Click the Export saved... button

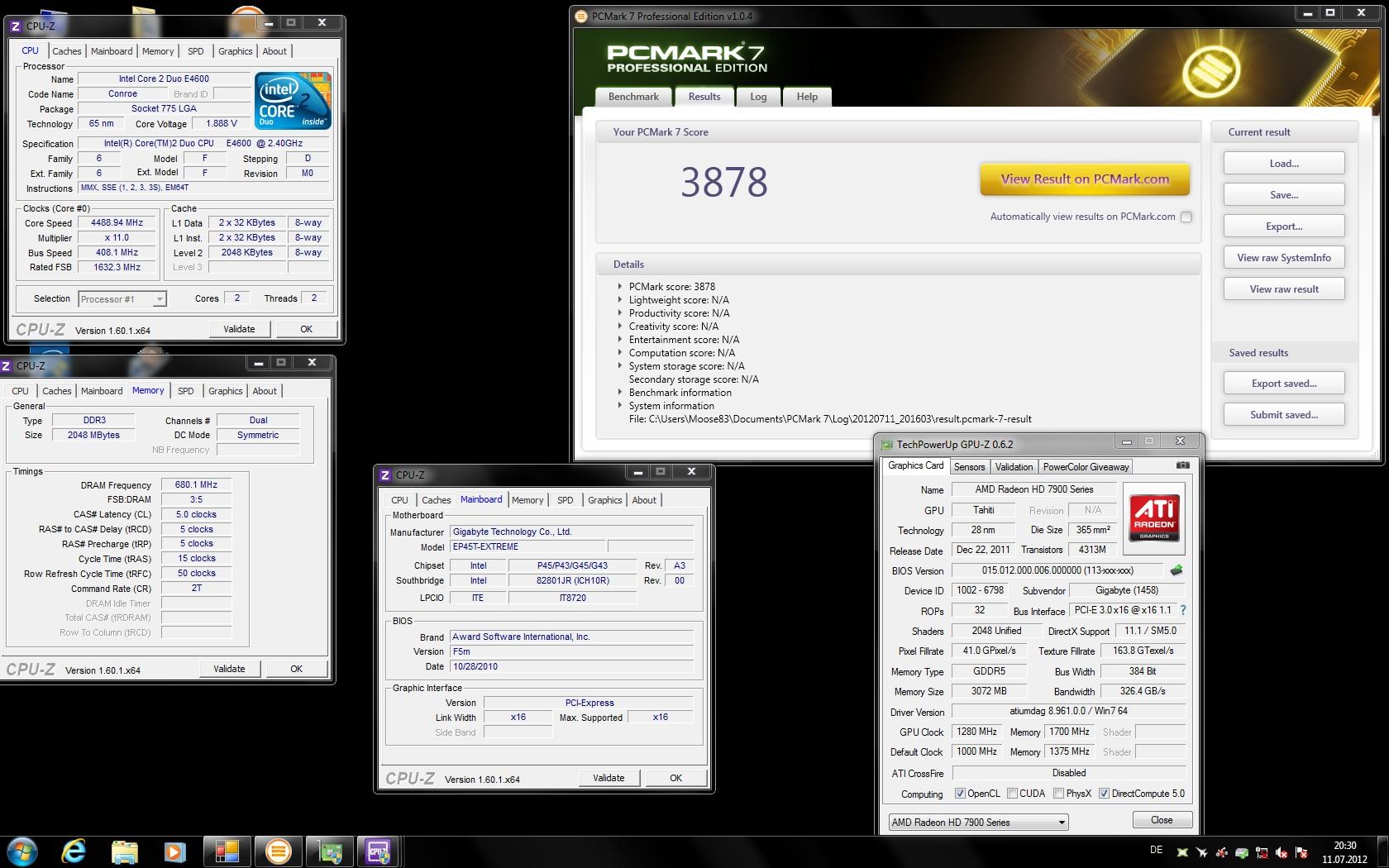1284,384
